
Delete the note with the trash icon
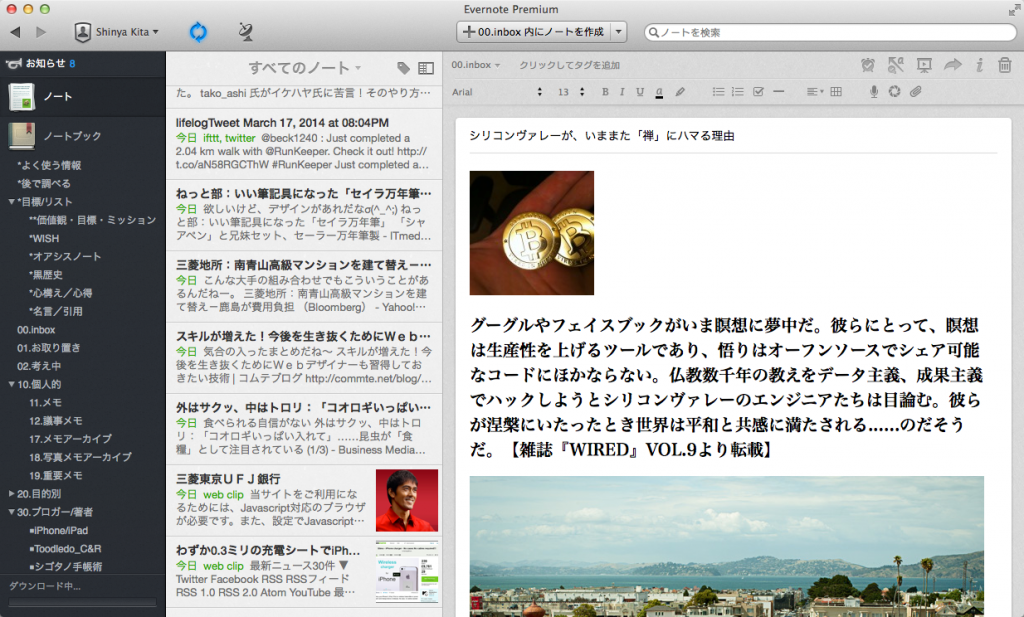pyautogui.click(x=1005, y=65)
